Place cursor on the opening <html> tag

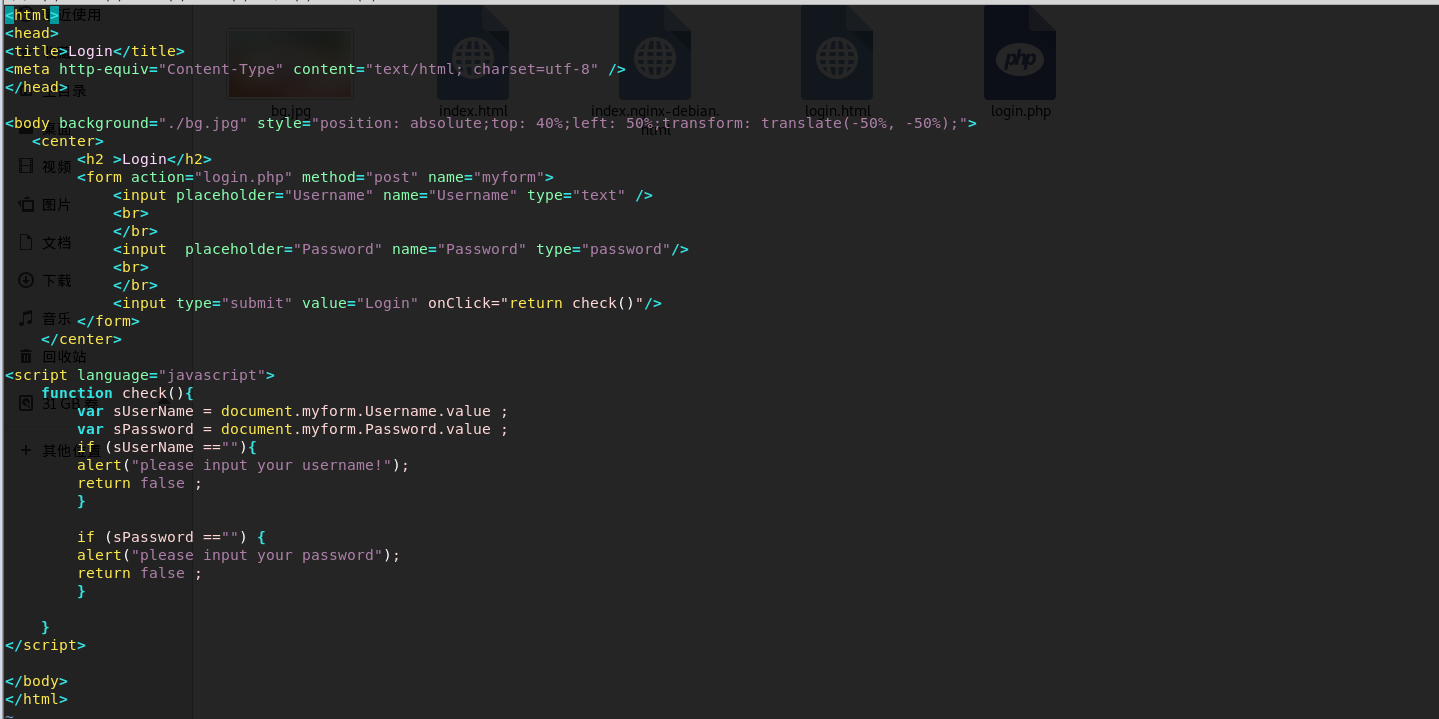[x=32, y=15]
